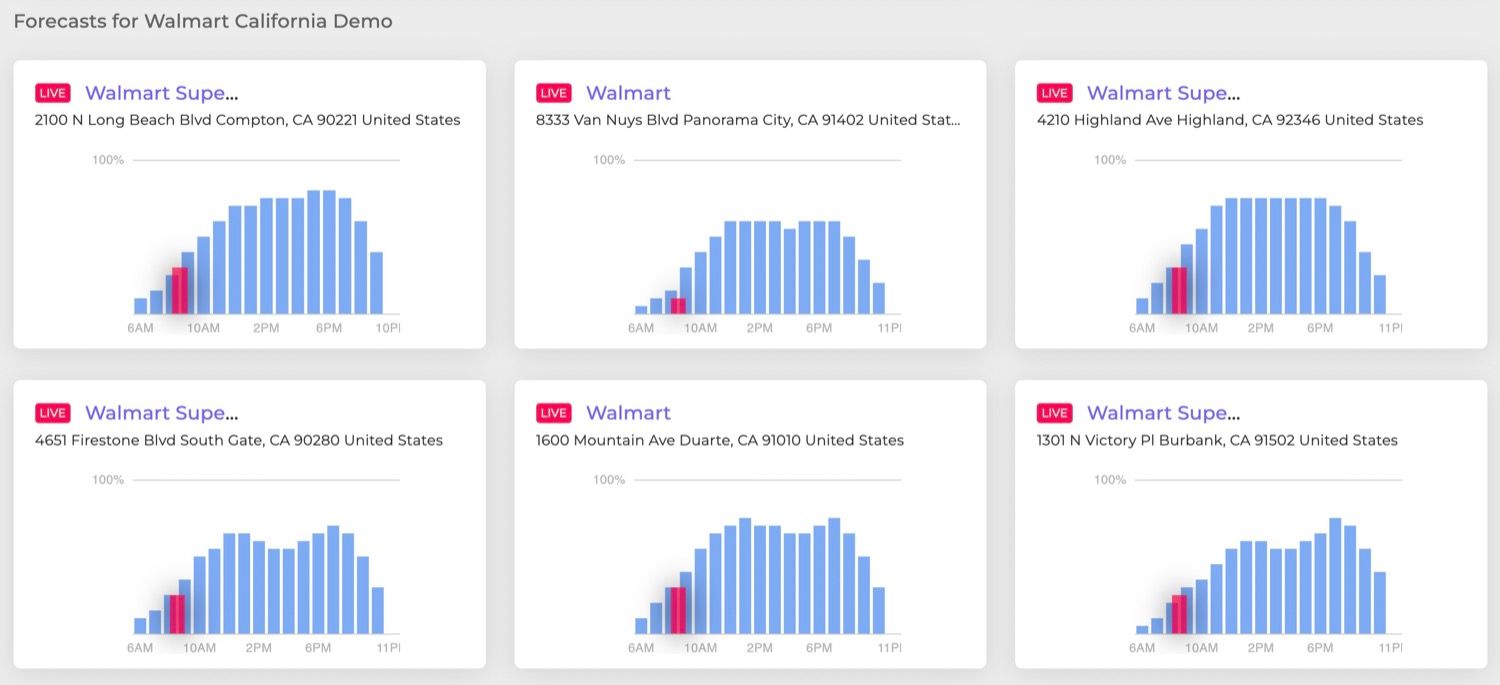Click address 2100 N Long Beach Blvd Compton
This screenshot has height=685, width=1500.
tap(248, 120)
